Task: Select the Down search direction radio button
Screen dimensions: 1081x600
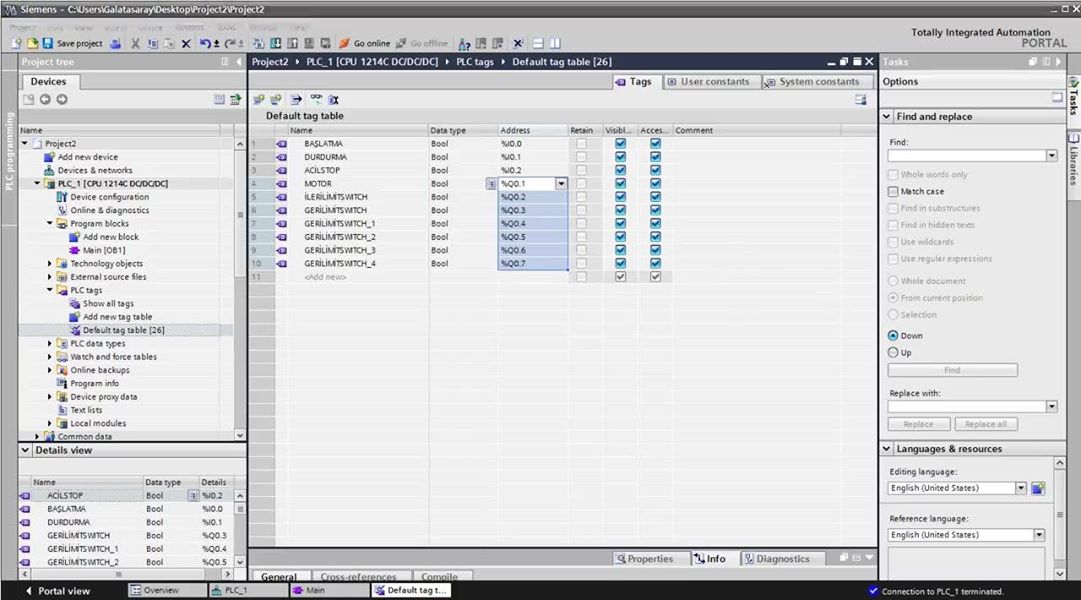Action: coord(893,336)
